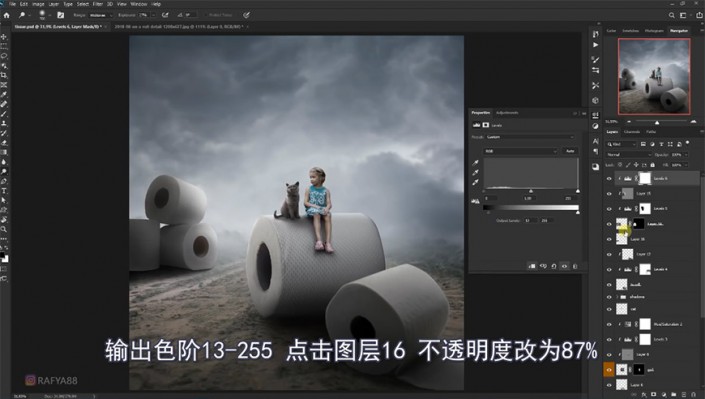Image resolution: width=705 pixels, height=399 pixels.
Task: Click the Navigator zoom slider handle
Action: (657, 122)
